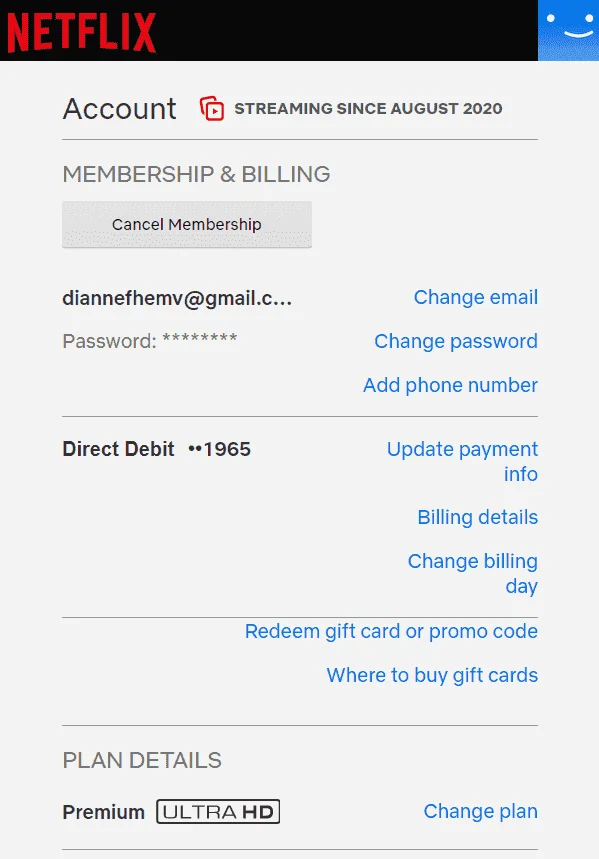This screenshot has height=859, width=599.
Task: Click the Netflix logo
Action: (81, 33)
